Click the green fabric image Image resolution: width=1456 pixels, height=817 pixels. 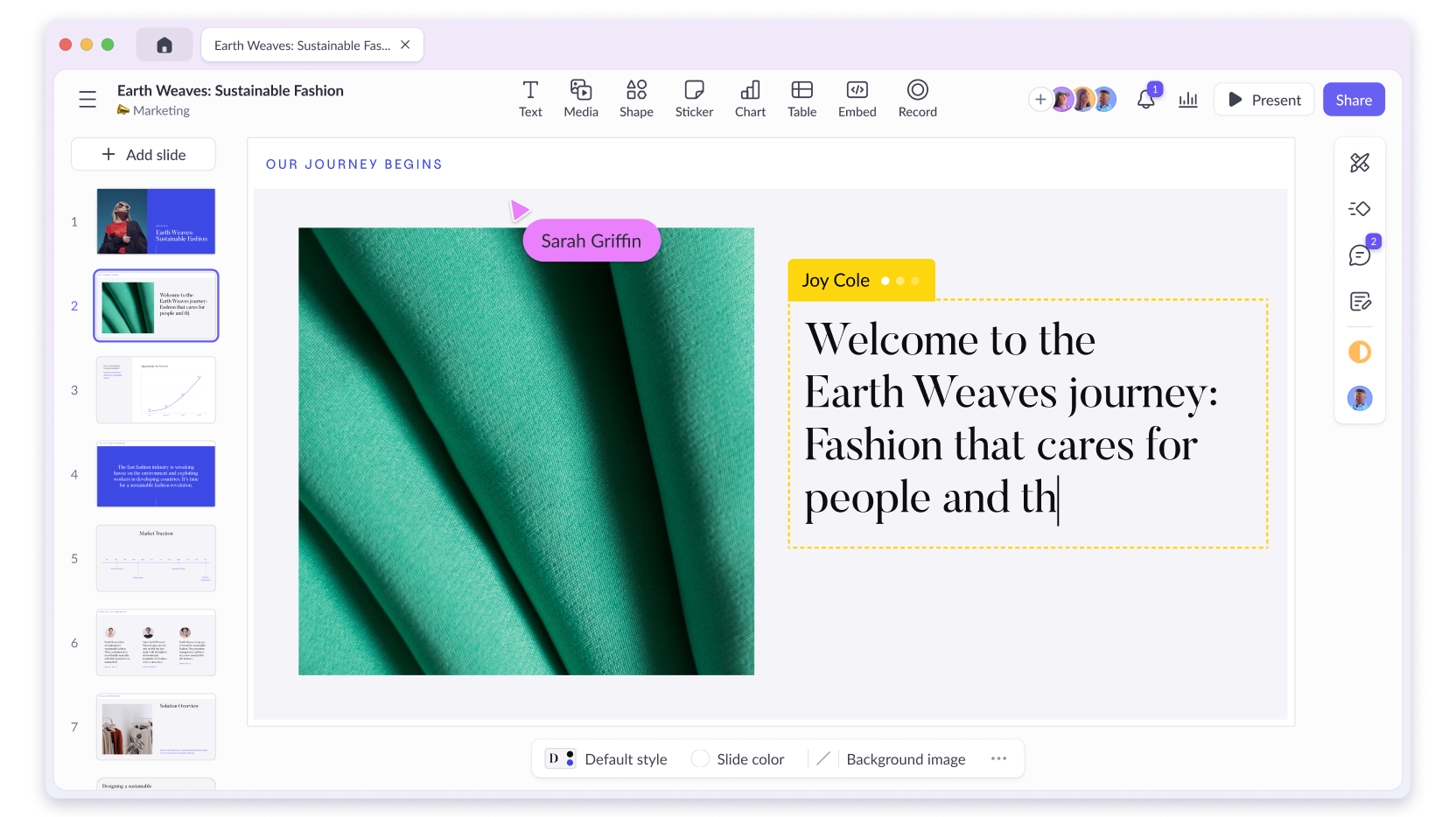(526, 451)
